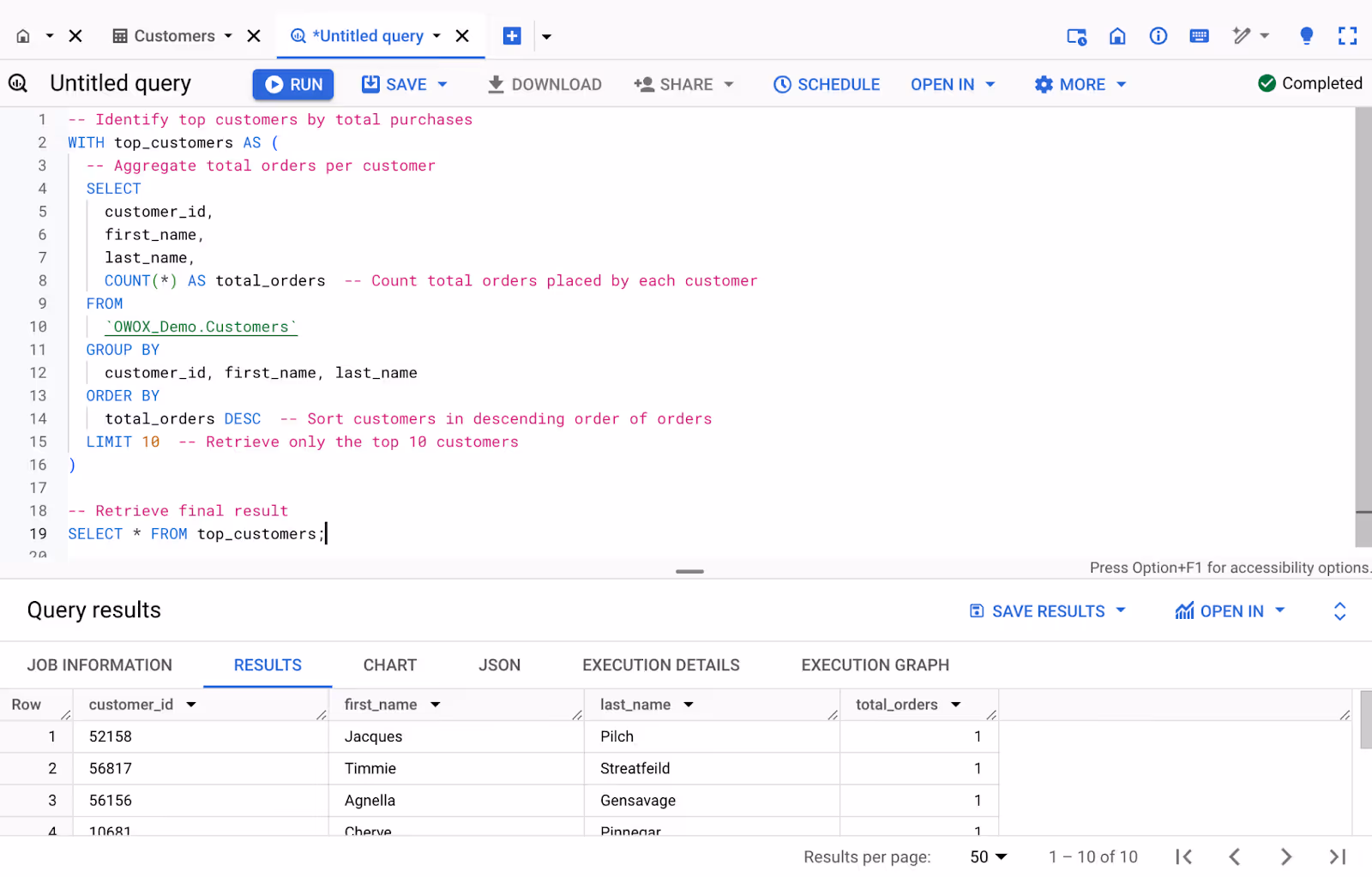Open the CHART tab
This screenshot has height=877, width=1372.
[x=390, y=665]
